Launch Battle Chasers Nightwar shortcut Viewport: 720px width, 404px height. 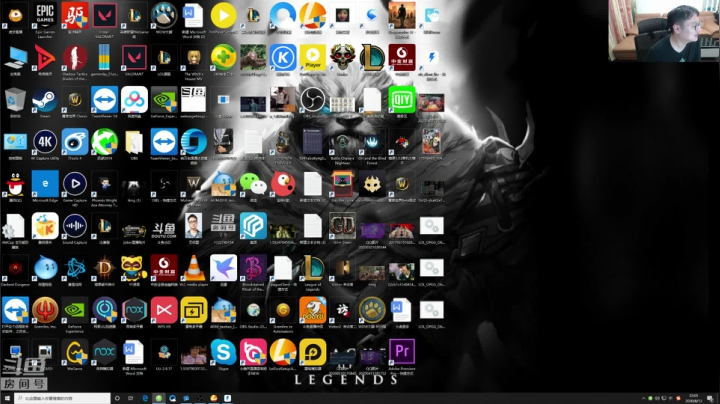[343, 142]
